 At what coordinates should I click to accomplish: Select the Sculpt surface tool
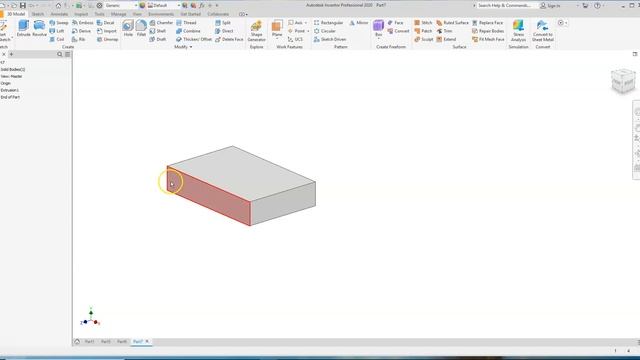click(424, 39)
